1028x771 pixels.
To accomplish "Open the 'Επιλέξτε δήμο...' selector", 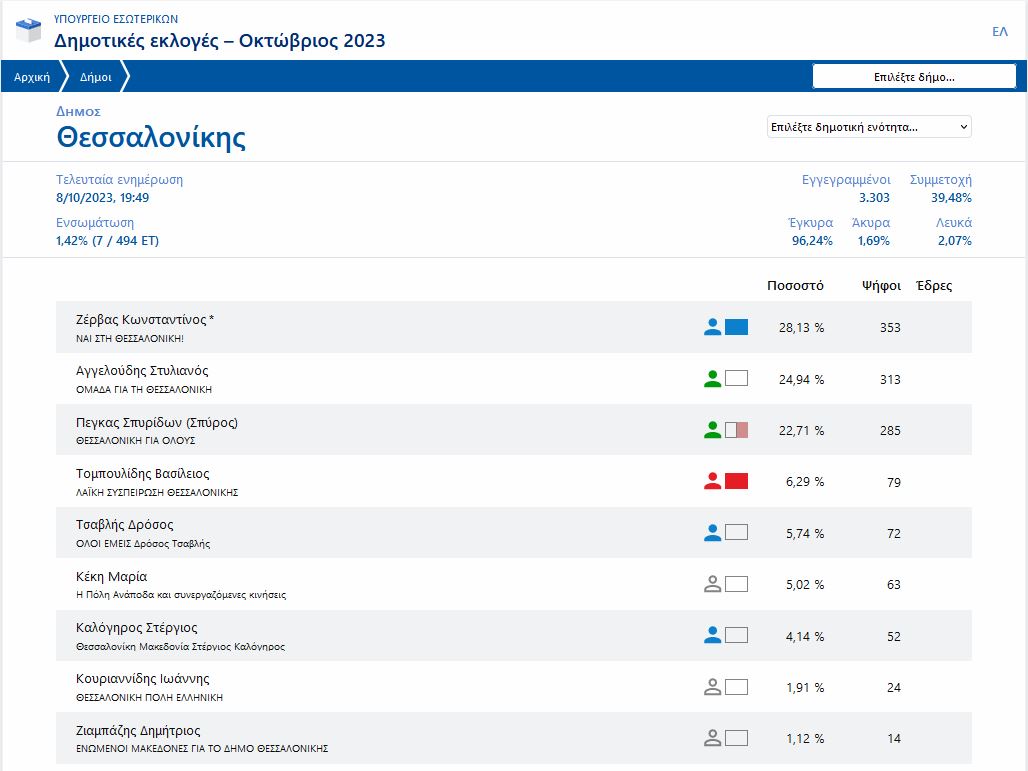I will [914, 77].
